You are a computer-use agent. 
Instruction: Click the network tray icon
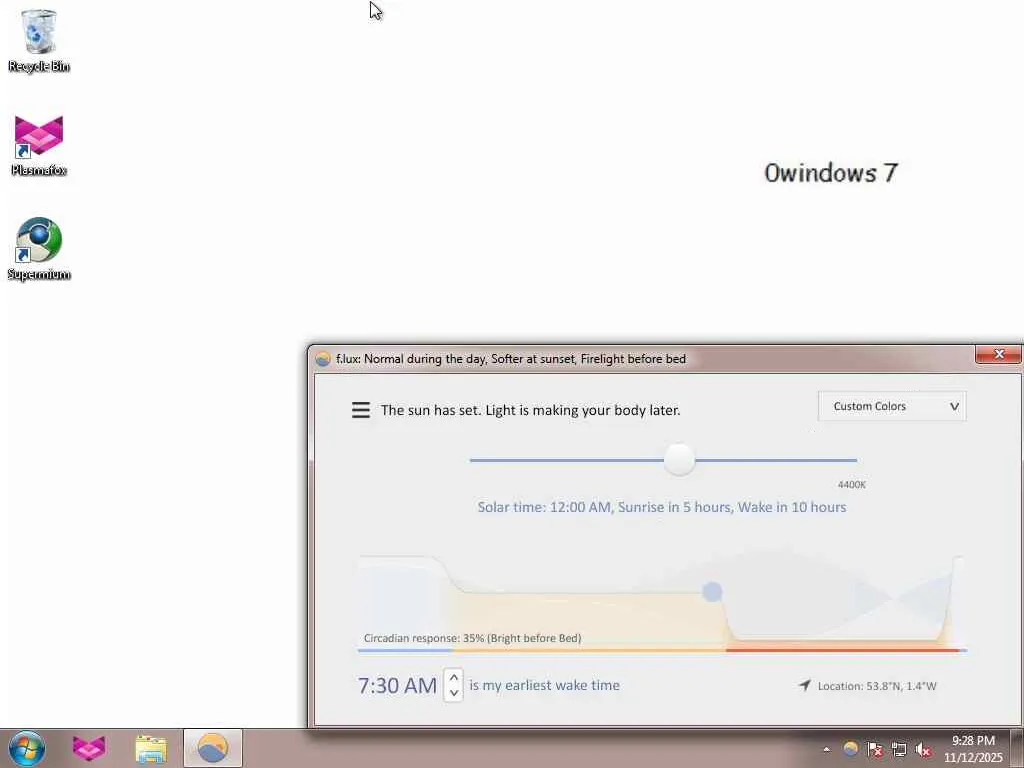click(899, 749)
